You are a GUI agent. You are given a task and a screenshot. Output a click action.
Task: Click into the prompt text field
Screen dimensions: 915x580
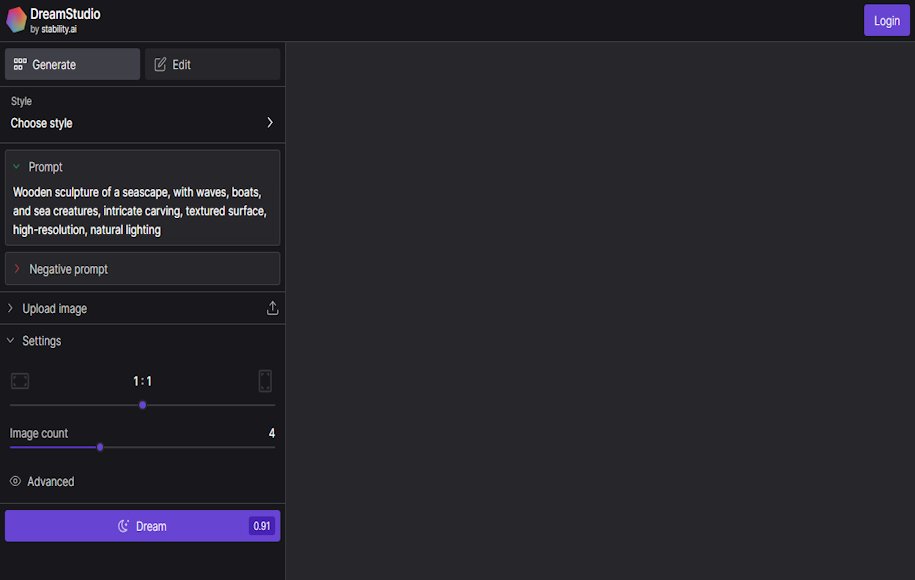(x=142, y=210)
